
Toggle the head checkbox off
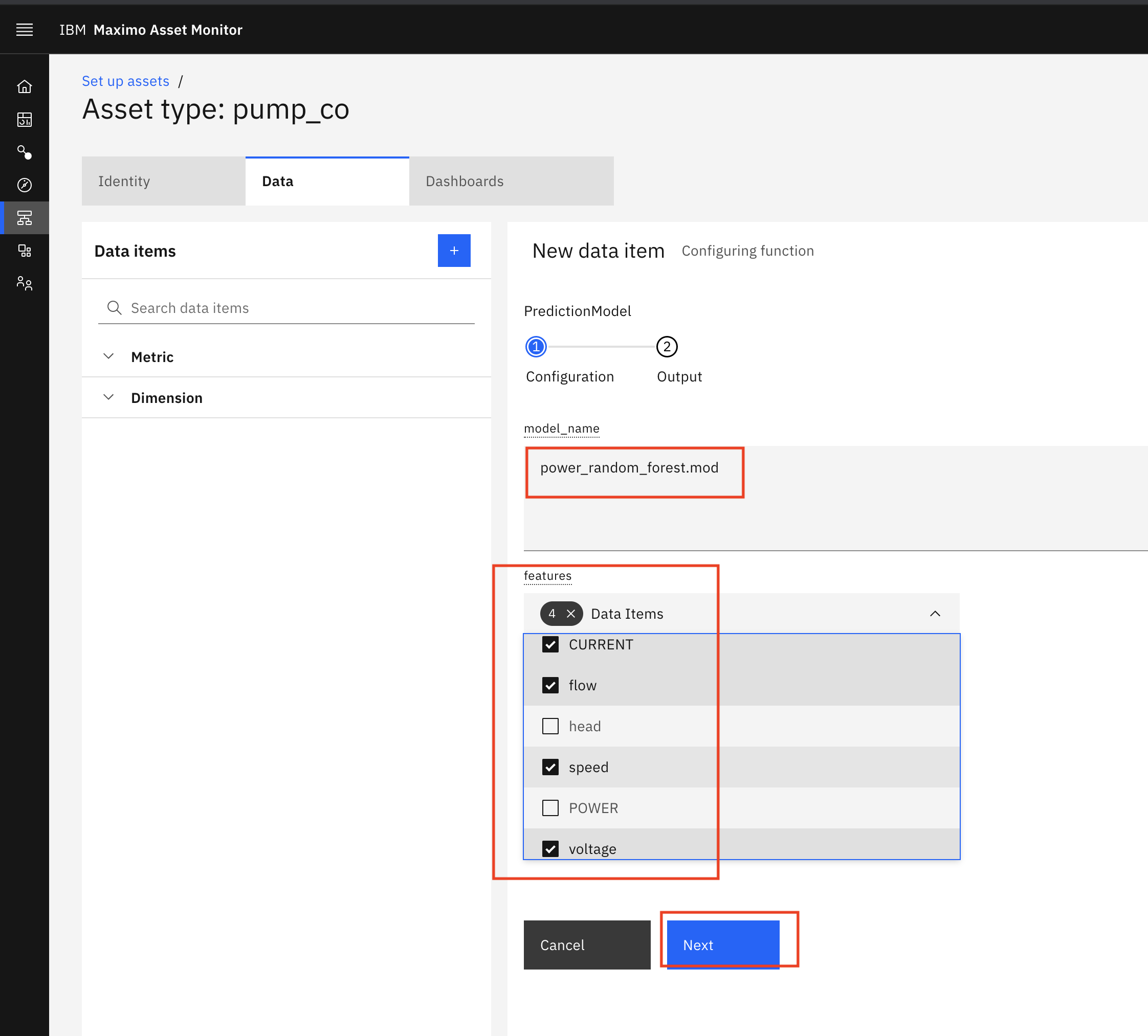tap(550, 726)
